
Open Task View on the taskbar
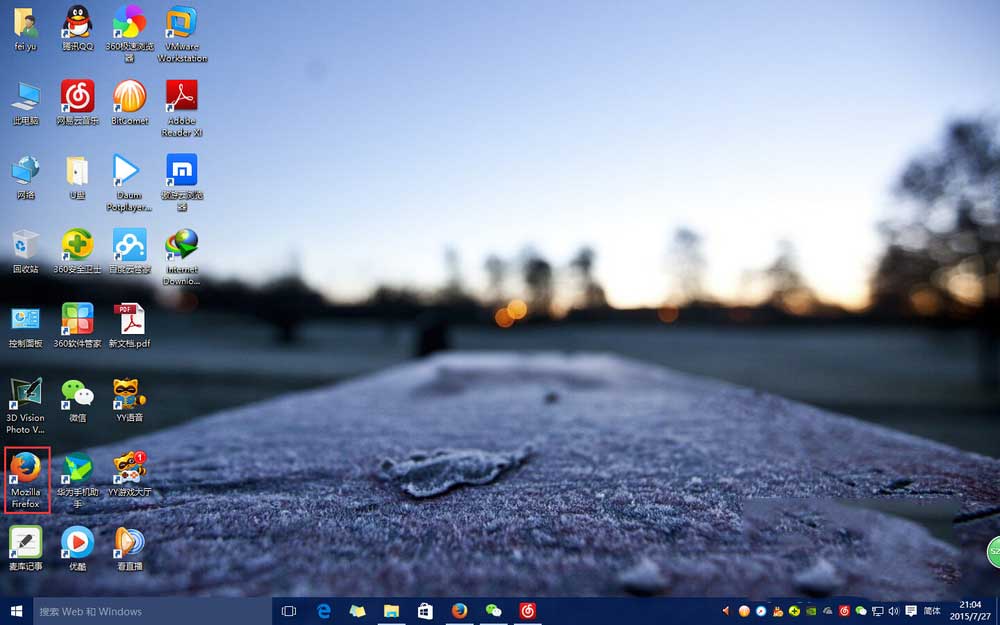[288, 611]
